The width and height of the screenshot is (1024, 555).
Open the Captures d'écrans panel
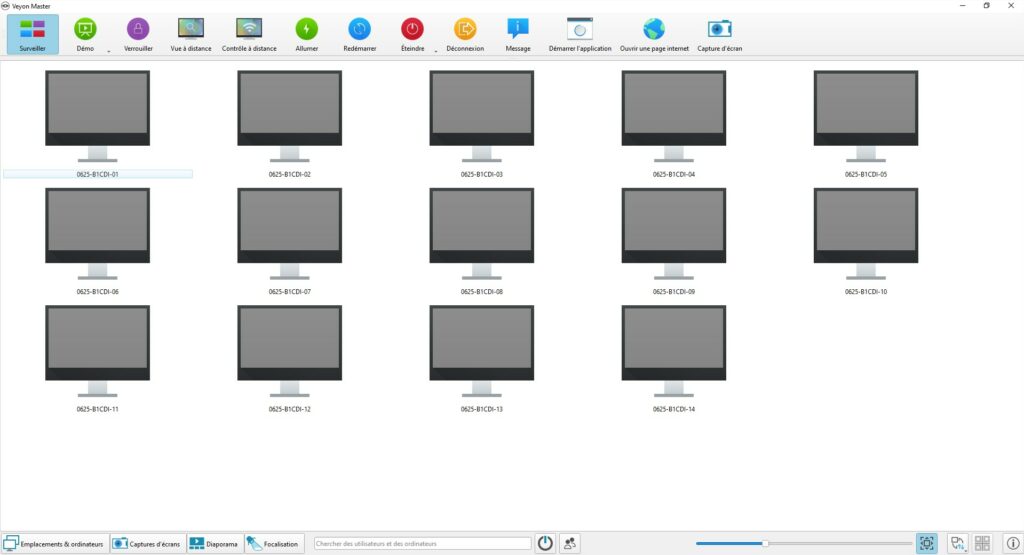pos(147,544)
